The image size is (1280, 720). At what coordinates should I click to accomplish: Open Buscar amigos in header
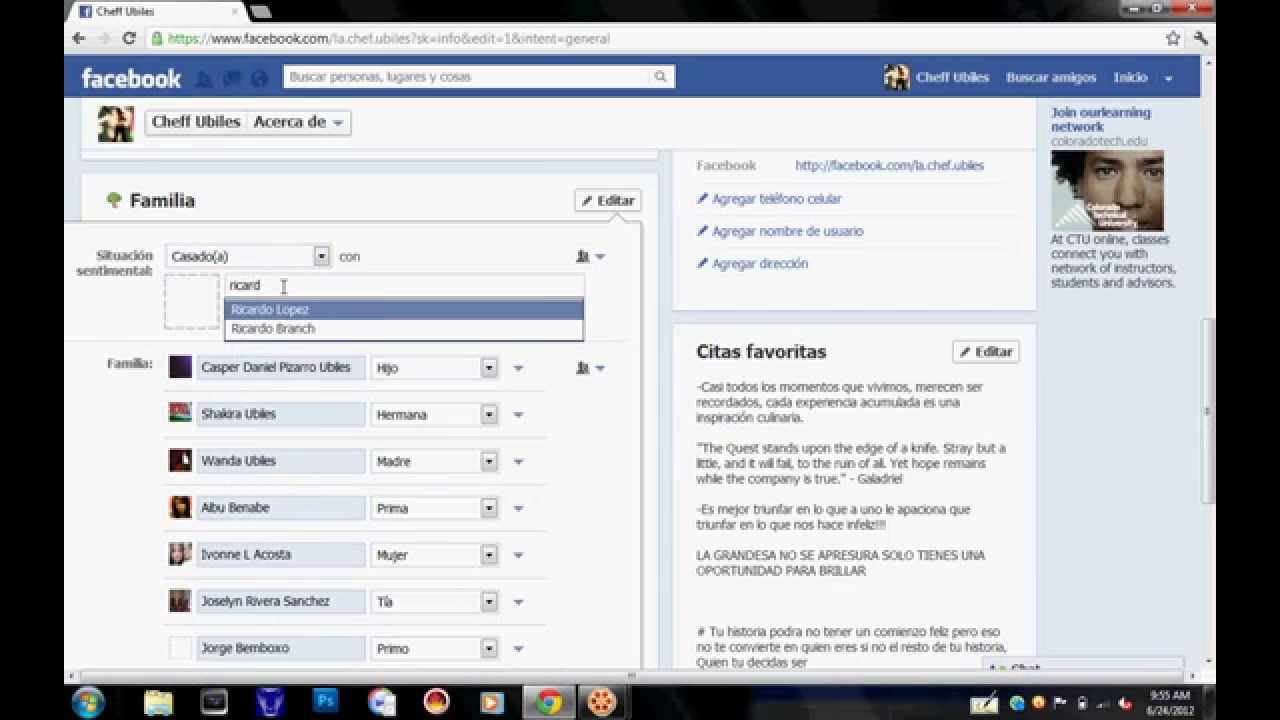[1051, 77]
